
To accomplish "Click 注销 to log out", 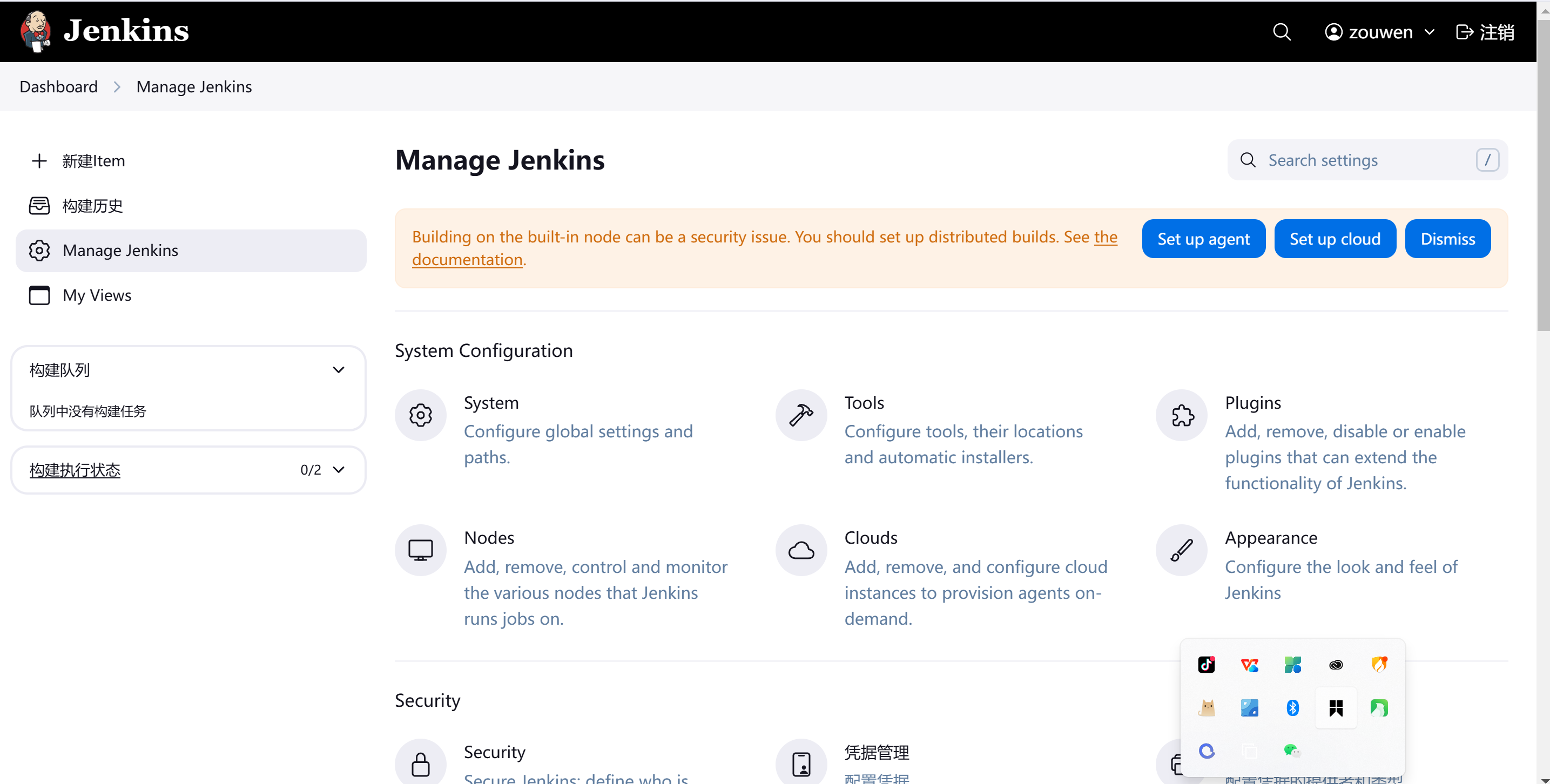I will (x=1485, y=32).
